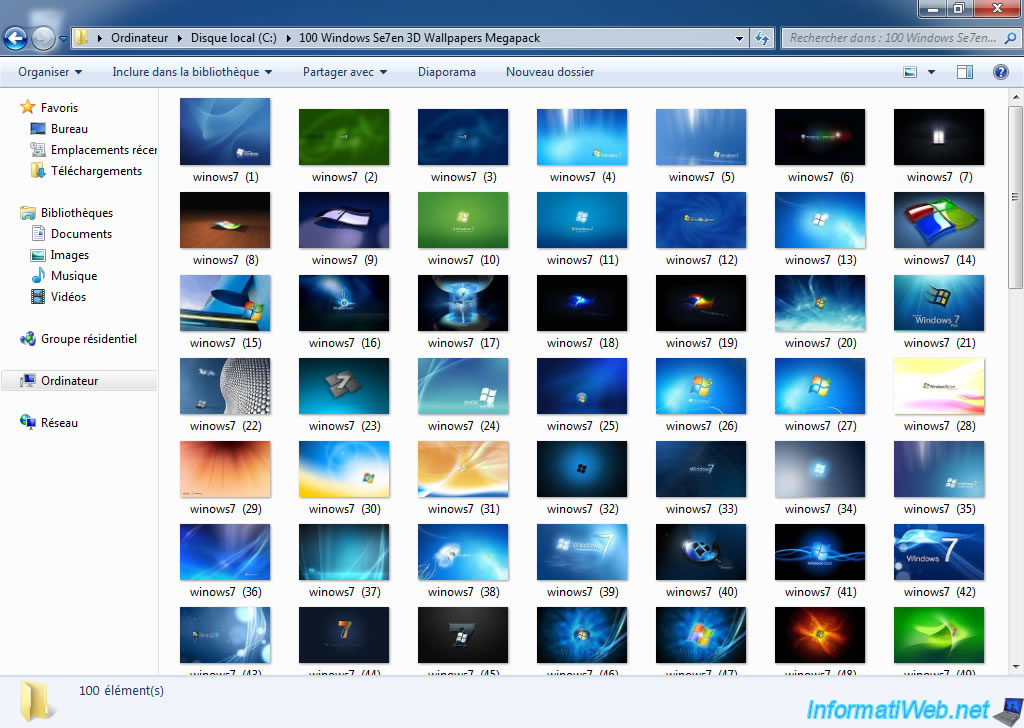Expand the Ordinateur breadcrumb arrow
The width and height of the screenshot is (1024, 728).
(180, 38)
